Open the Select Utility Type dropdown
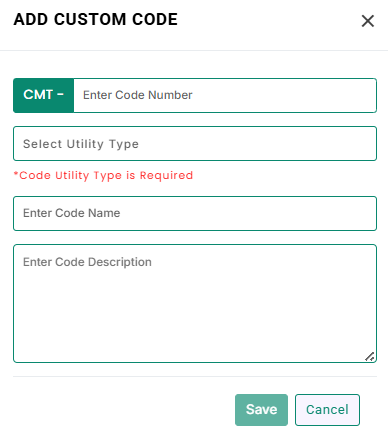 195,143
